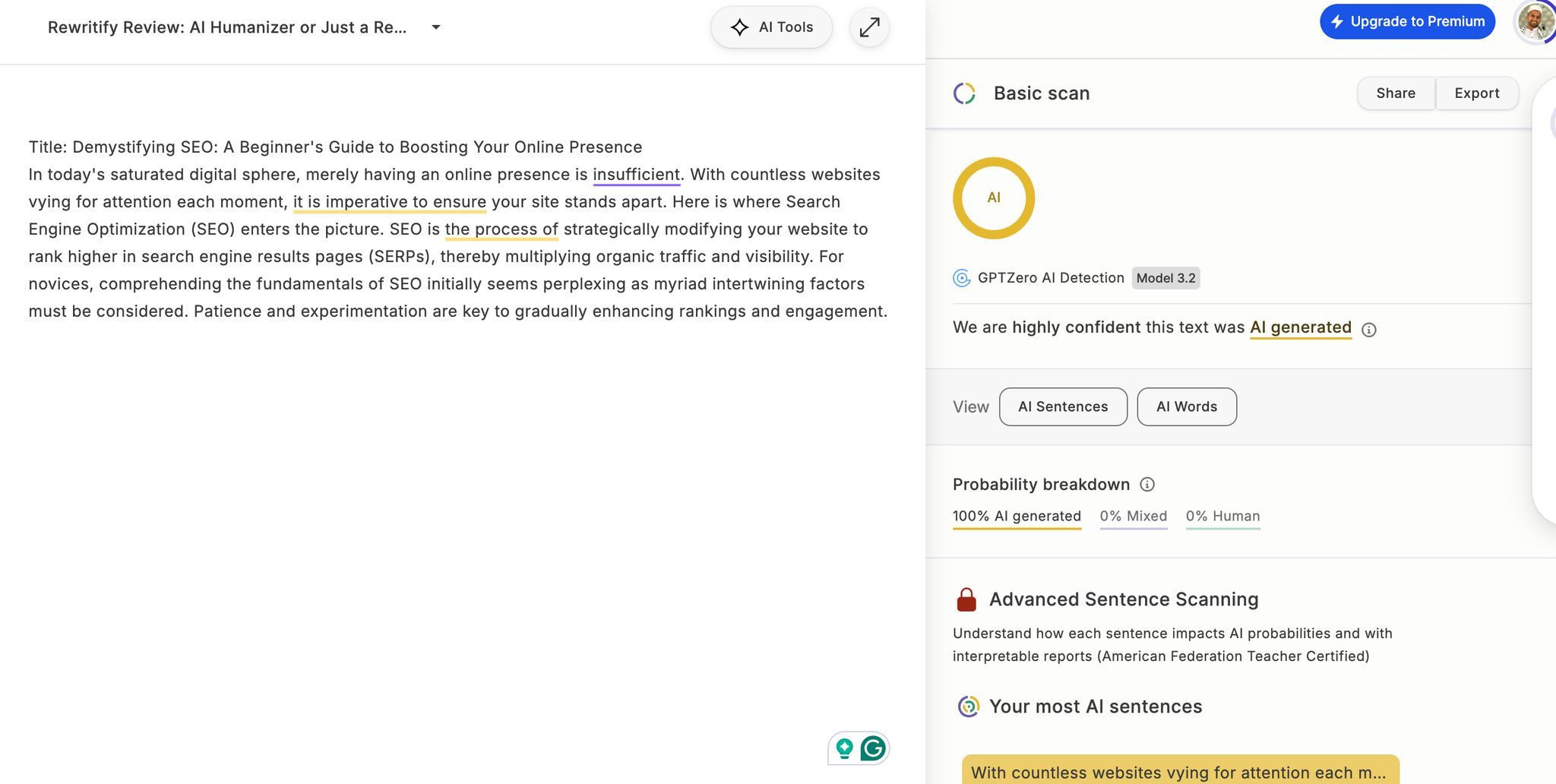This screenshot has height=784, width=1556.
Task: Click the title line Demystifying SEO
Action: click(335, 147)
